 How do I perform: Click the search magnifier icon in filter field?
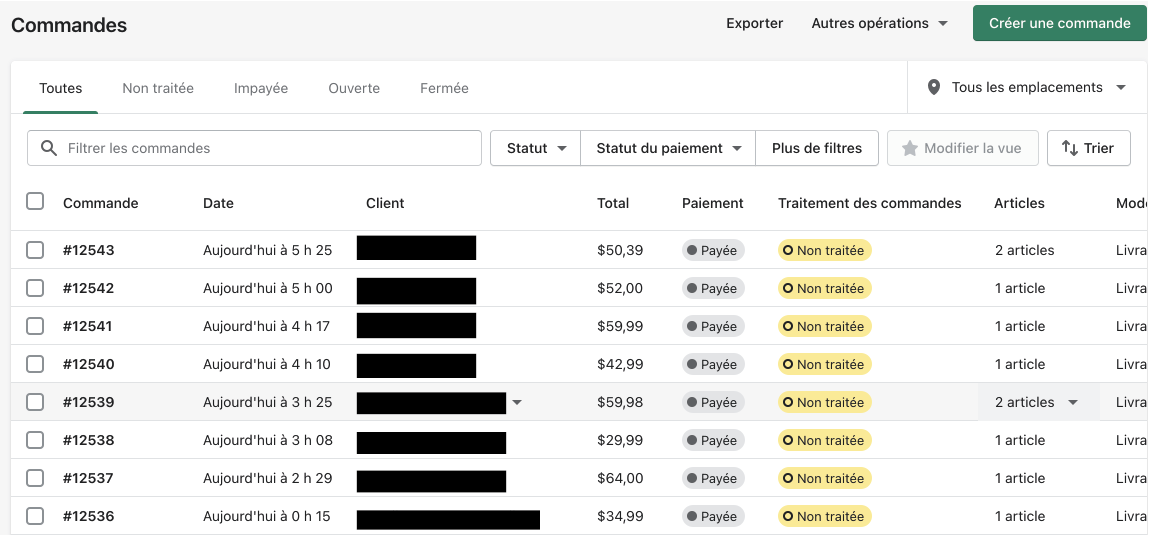click(49, 148)
